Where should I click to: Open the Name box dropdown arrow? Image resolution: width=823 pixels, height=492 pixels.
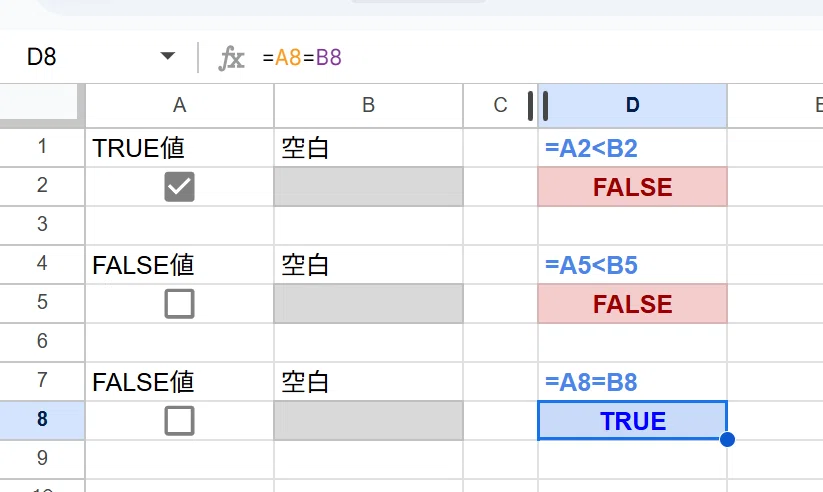167,56
